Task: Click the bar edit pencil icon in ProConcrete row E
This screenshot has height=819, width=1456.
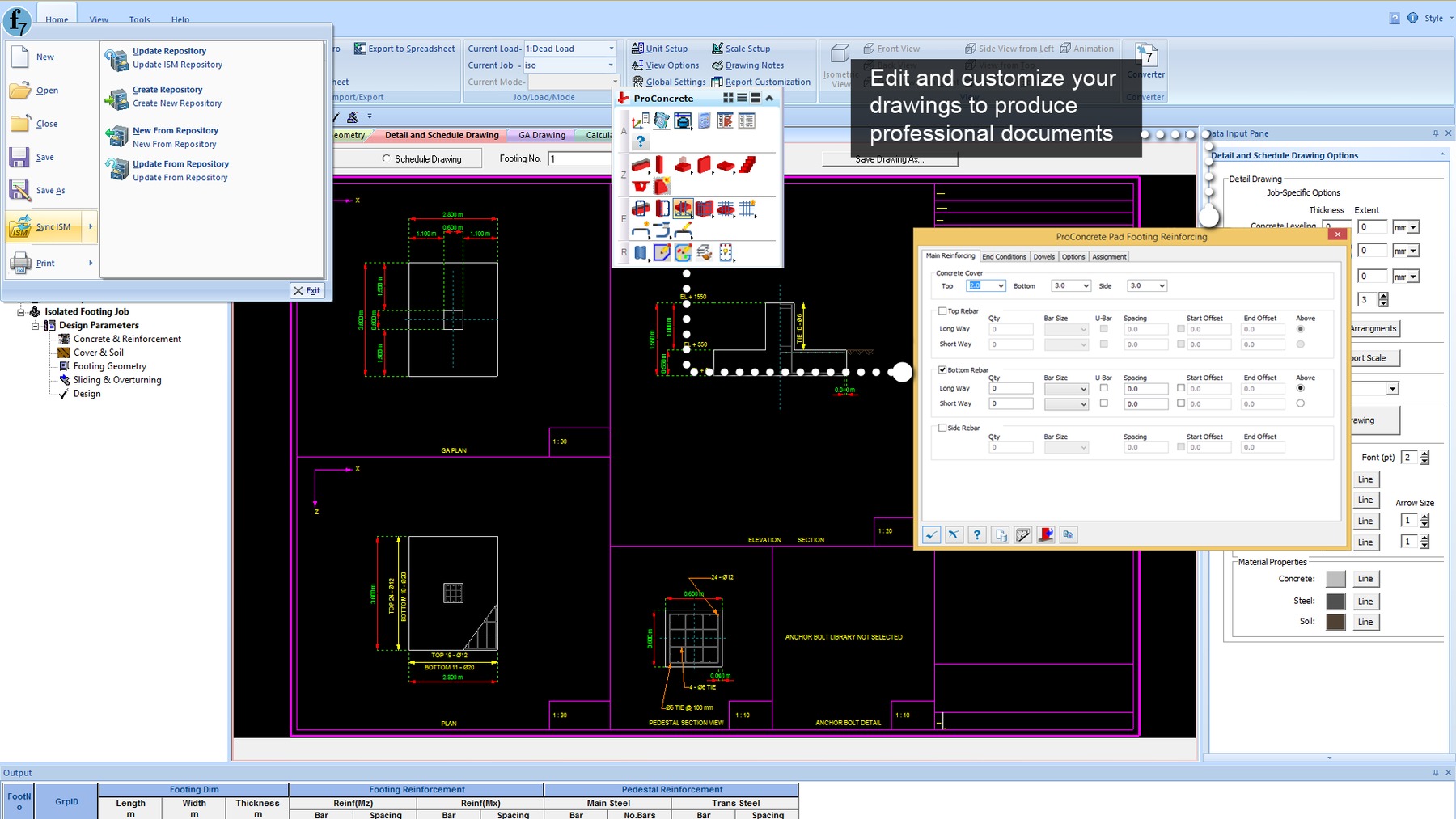Action: [x=684, y=230]
